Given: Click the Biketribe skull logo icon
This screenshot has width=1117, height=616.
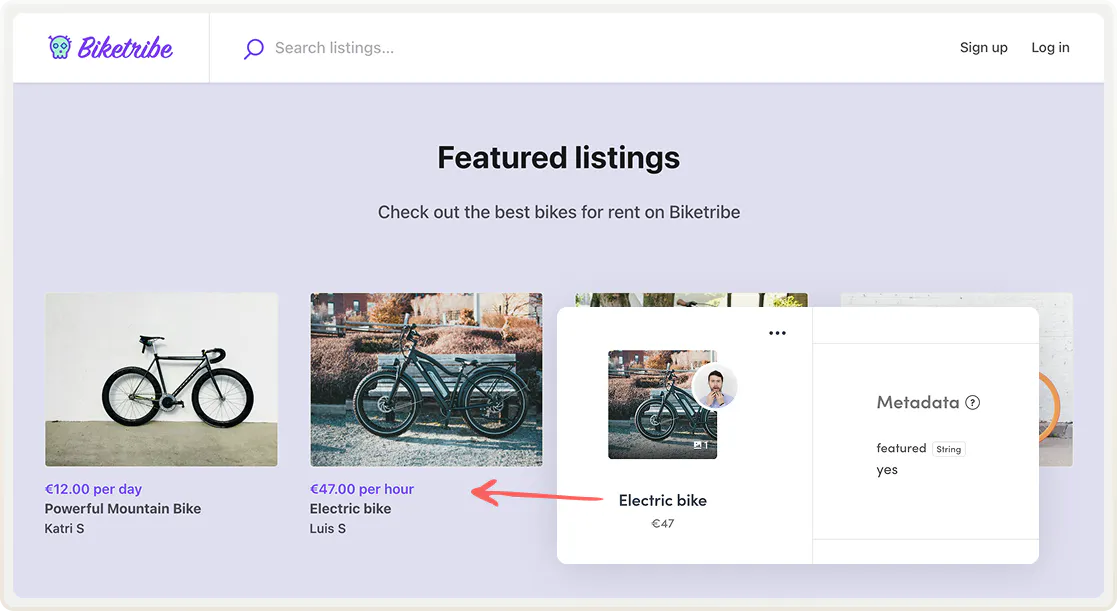Looking at the screenshot, I should tap(60, 47).
